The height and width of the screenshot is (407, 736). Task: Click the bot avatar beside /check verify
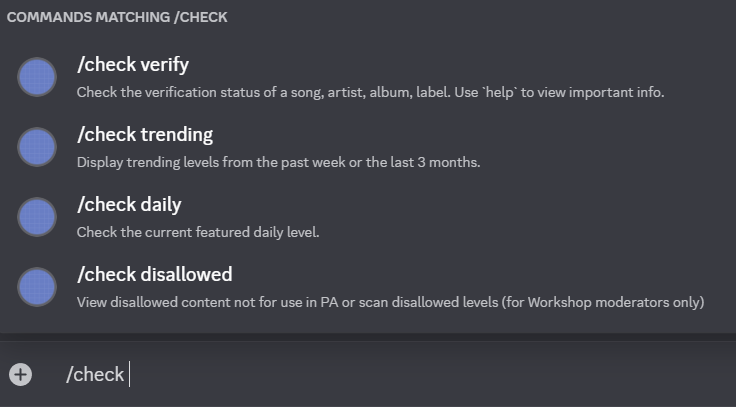[x=37, y=77]
